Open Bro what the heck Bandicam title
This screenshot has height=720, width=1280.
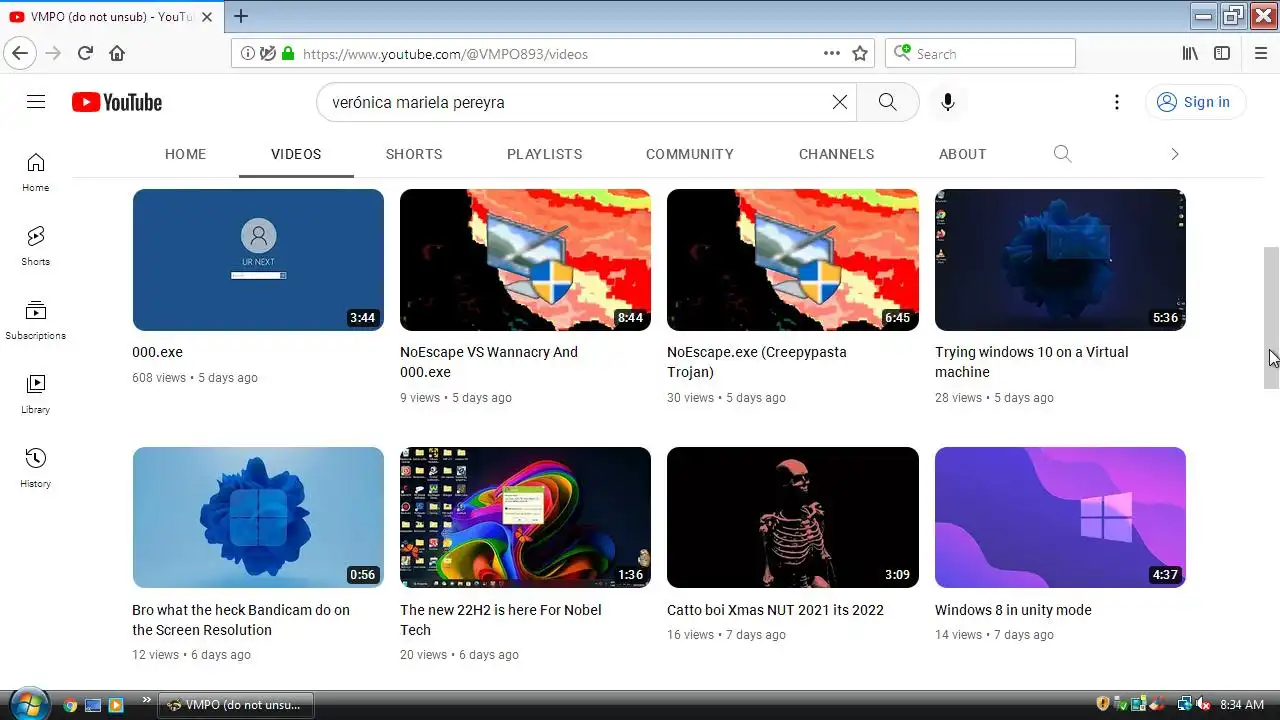[x=241, y=620]
